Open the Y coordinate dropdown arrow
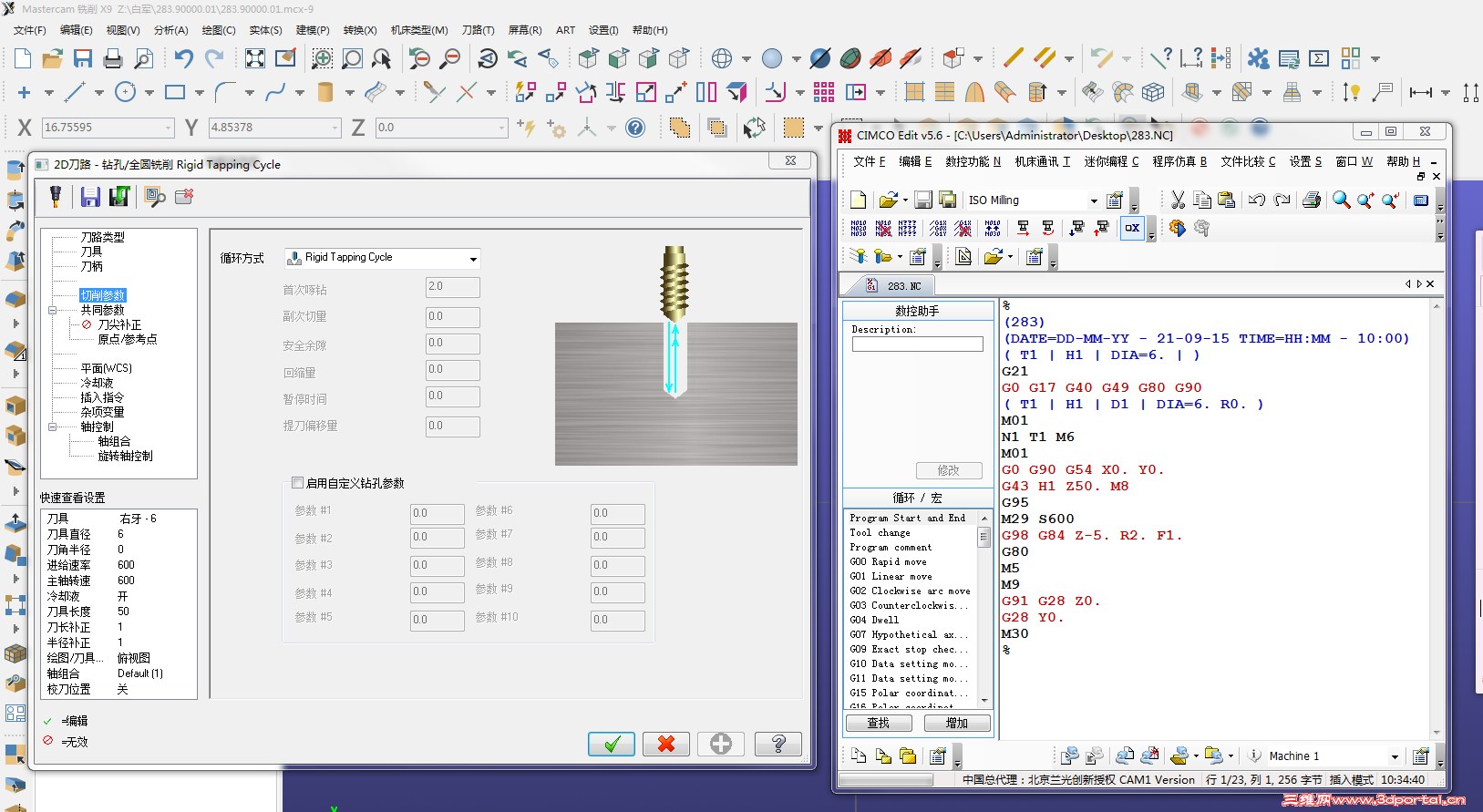1483x812 pixels. pyautogui.click(x=335, y=128)
